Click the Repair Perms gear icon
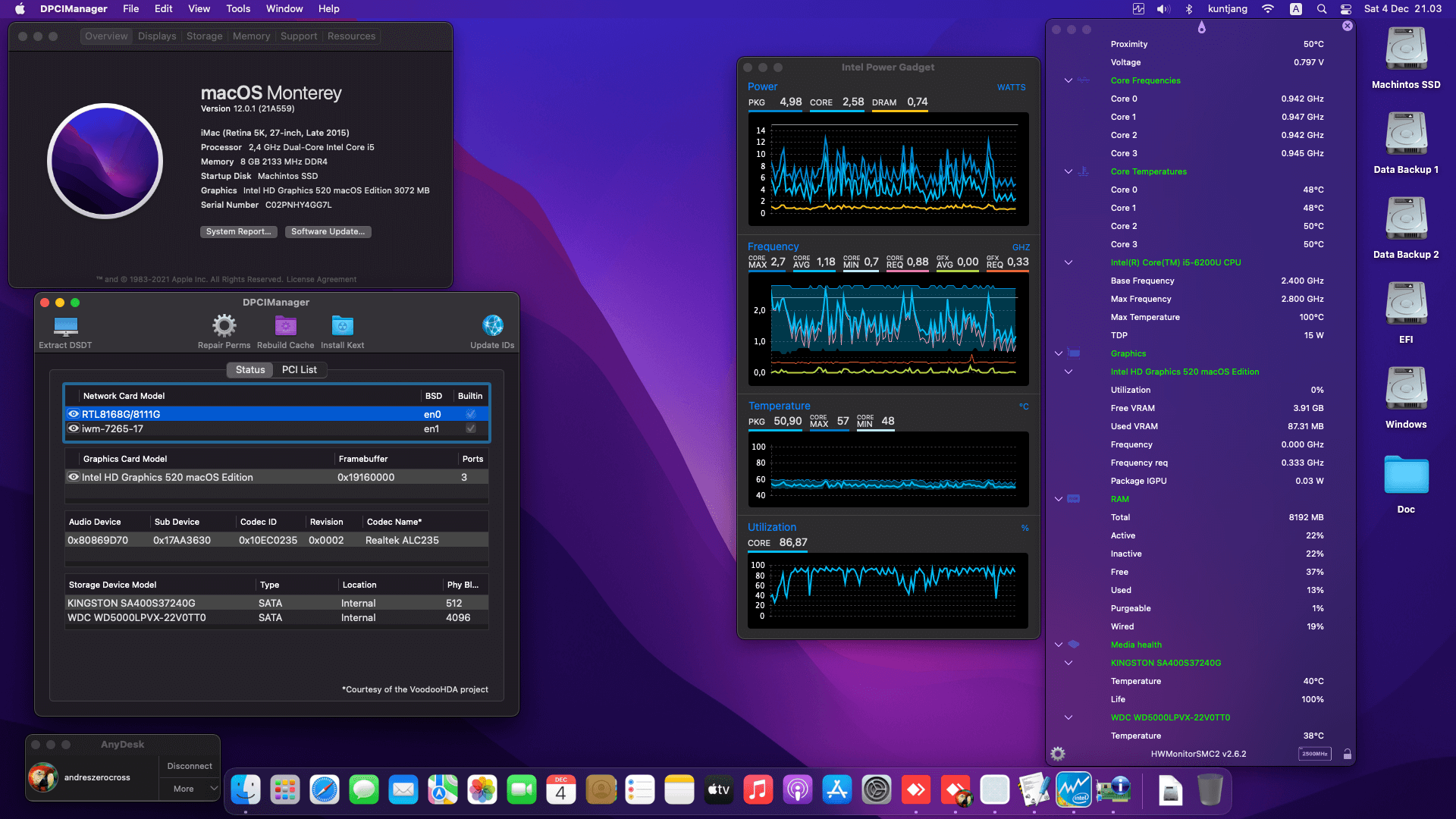Viewport: 1456px width, 819px height. click(224, 325)
